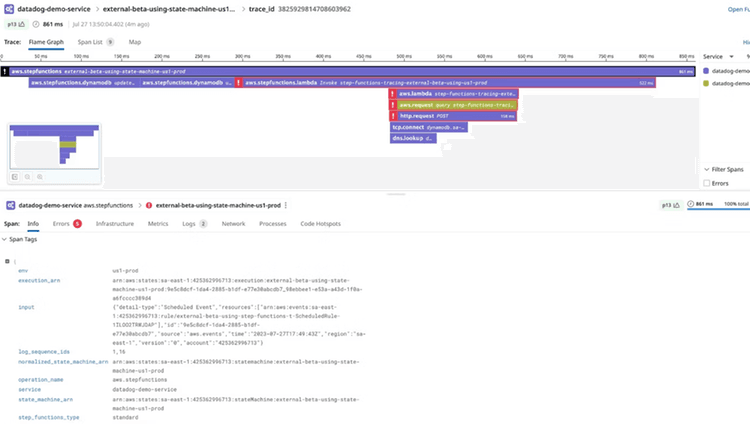Click red error icon beside span resource name
The height and width of the screenshot is (424, 750).
pos(149,205)
